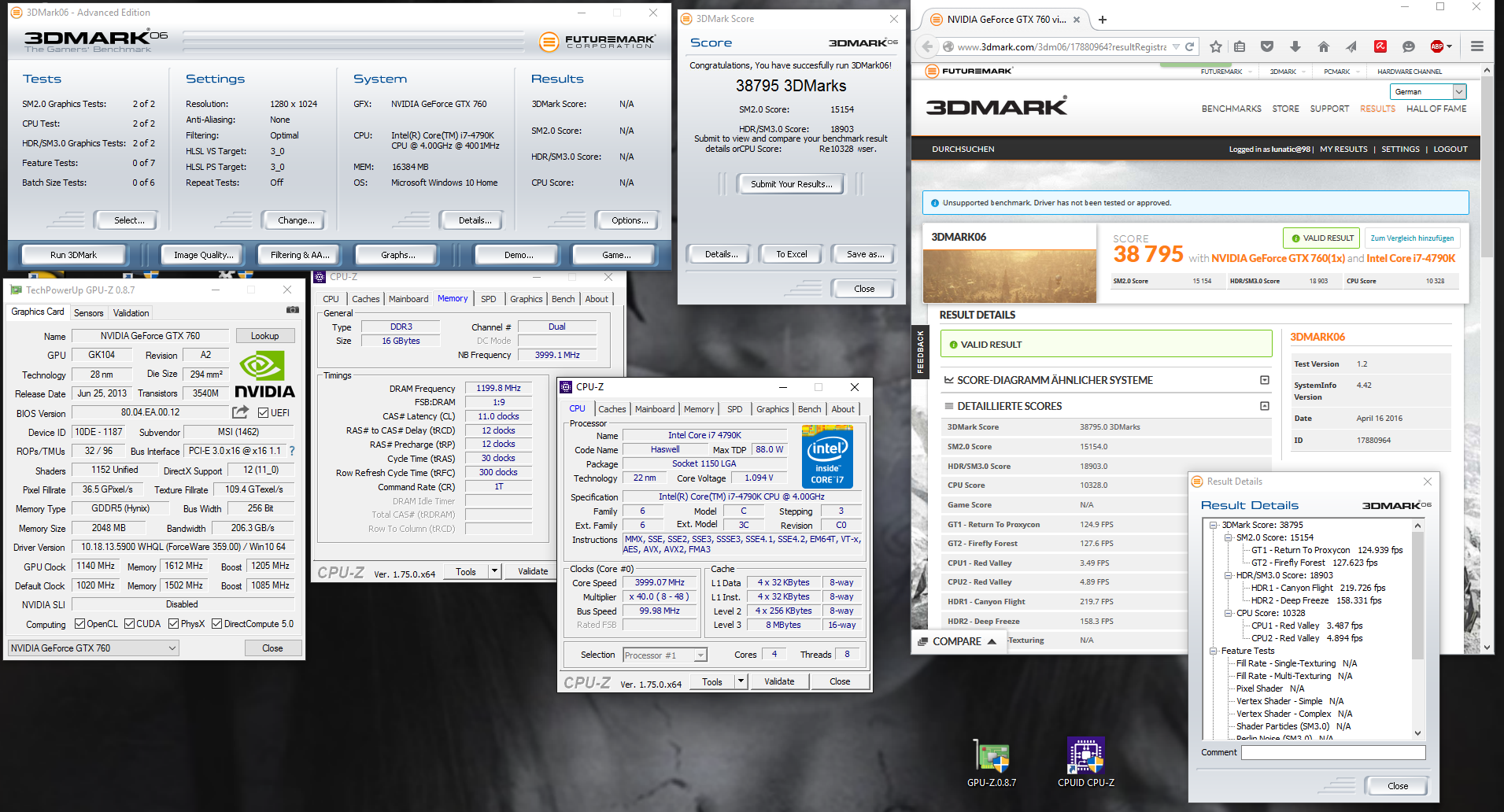Expand the COMPARE bar on the webpage
This screenshot has height=812, width=1504.
tap(958, 641)
